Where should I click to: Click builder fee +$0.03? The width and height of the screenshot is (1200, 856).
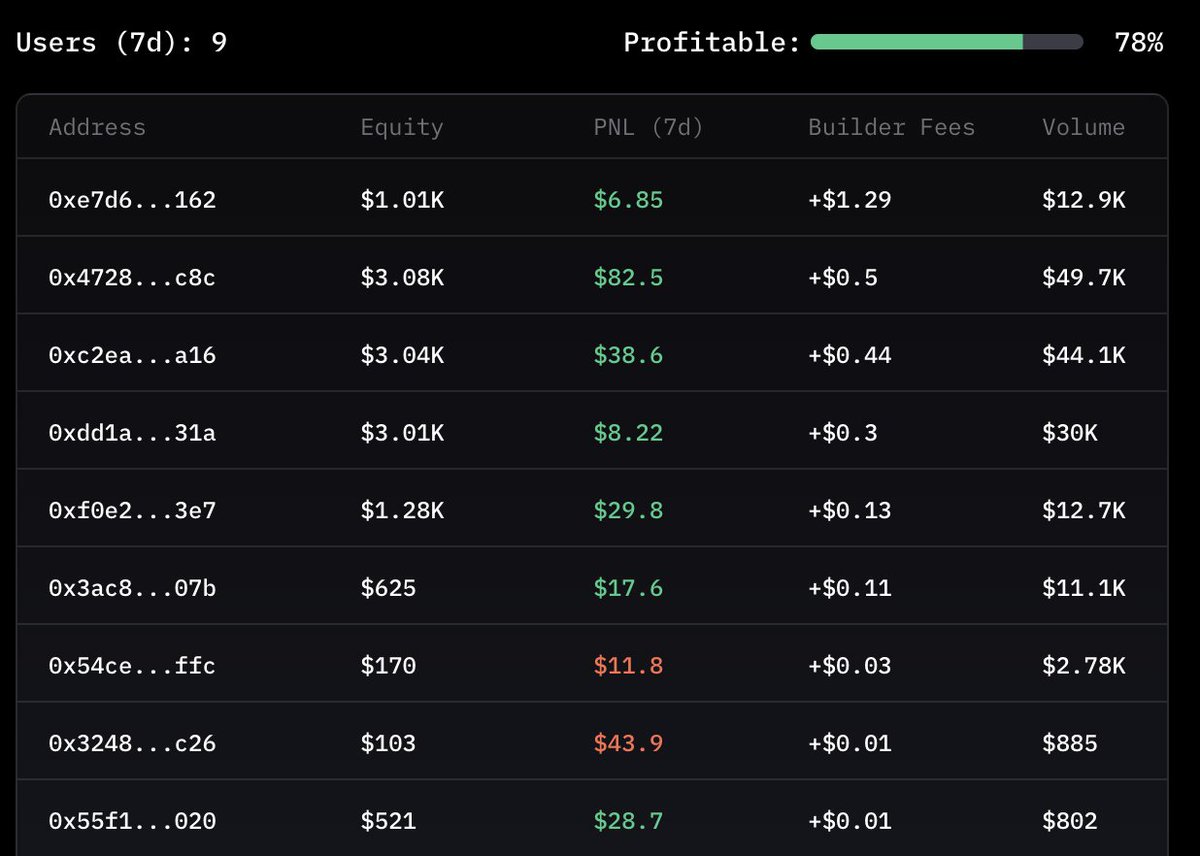tap(850, 666)
